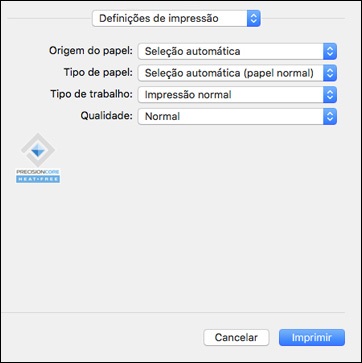Click the PrecisionCore diamond logo
Screen dimensions: 362x363
click(38, 150)
